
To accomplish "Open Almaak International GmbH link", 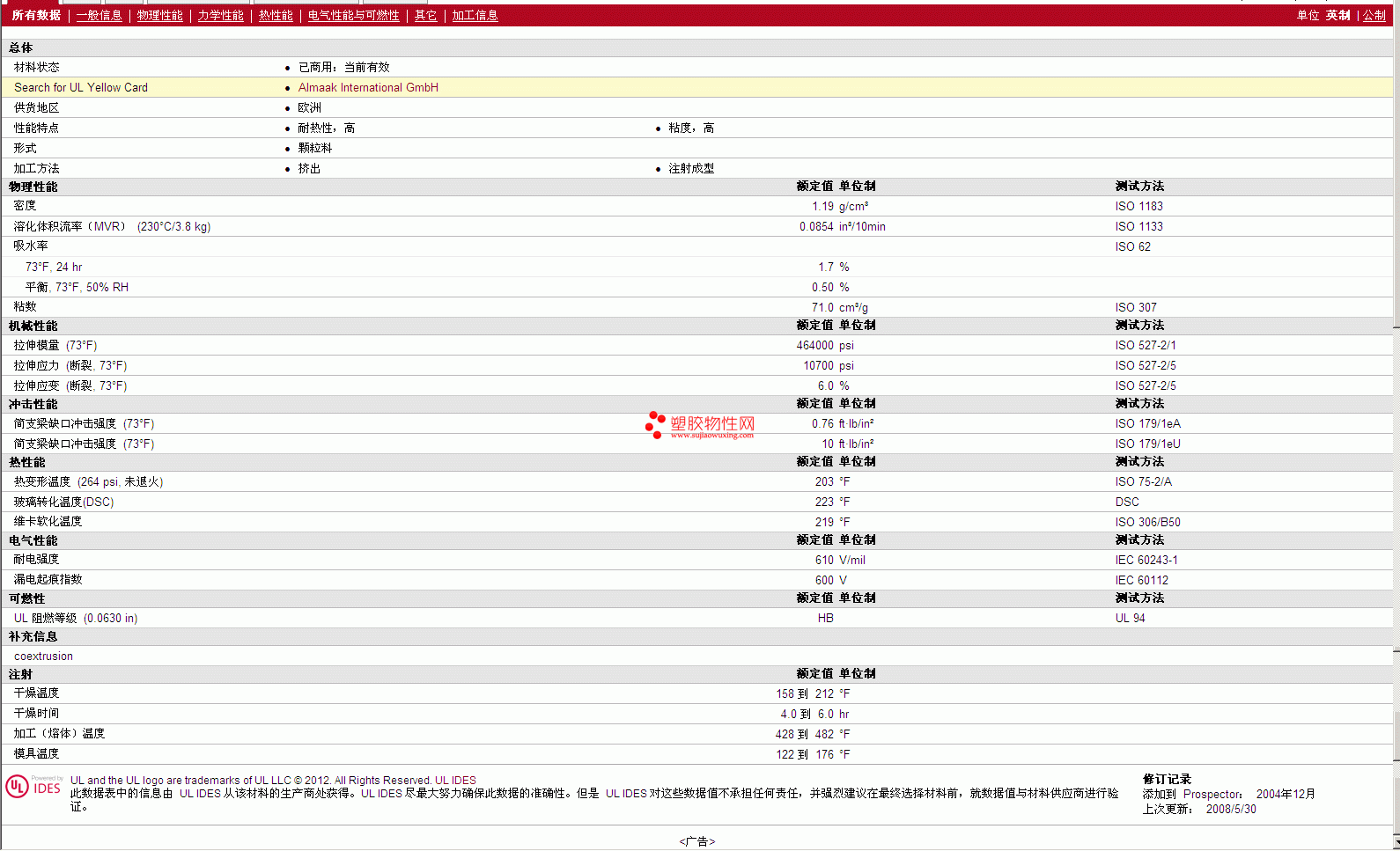I will (368, 87).
